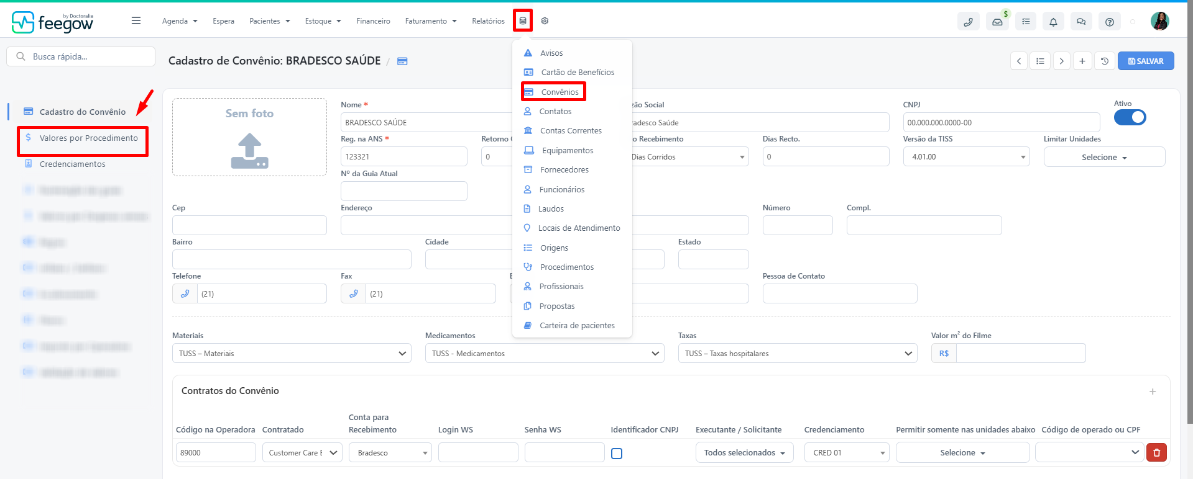1193x479 pixels.
Task: Add a contract with the plus icon
Action: pyautogui.click(x=1153, y=392)
